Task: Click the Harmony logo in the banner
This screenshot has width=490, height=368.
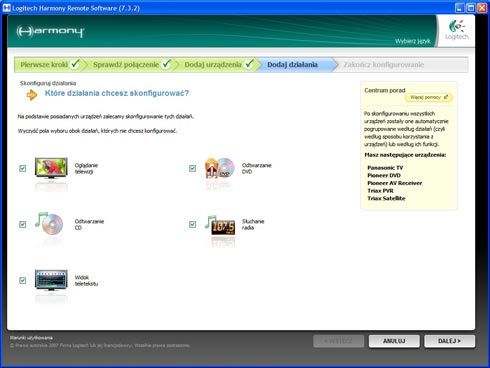Action: (50, 32)
